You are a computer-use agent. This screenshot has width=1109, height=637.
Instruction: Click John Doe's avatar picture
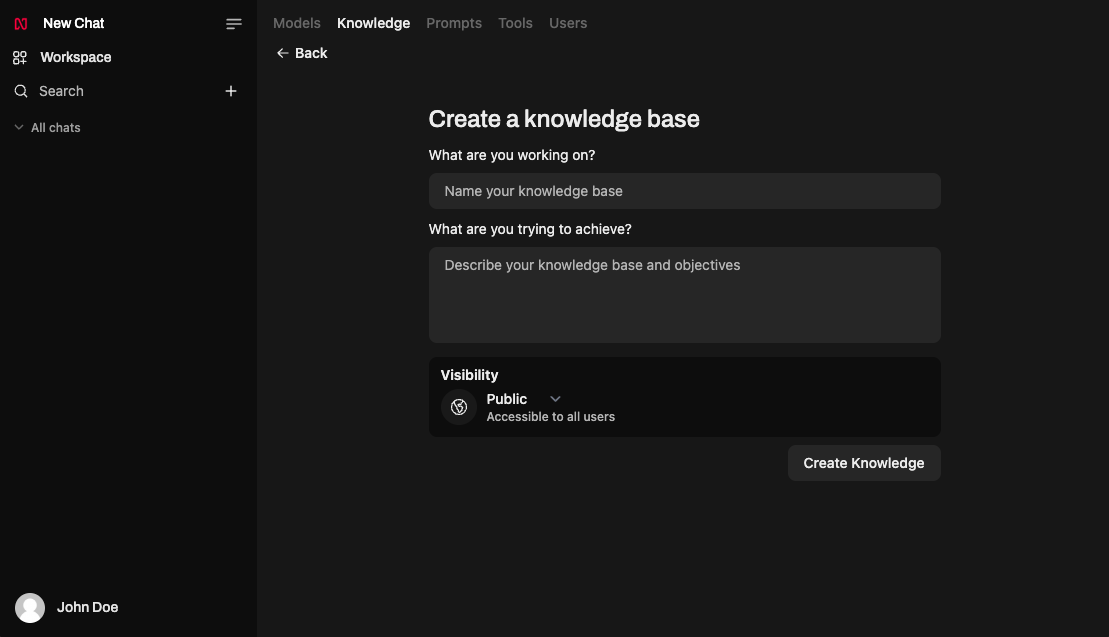tap(30, 607)
